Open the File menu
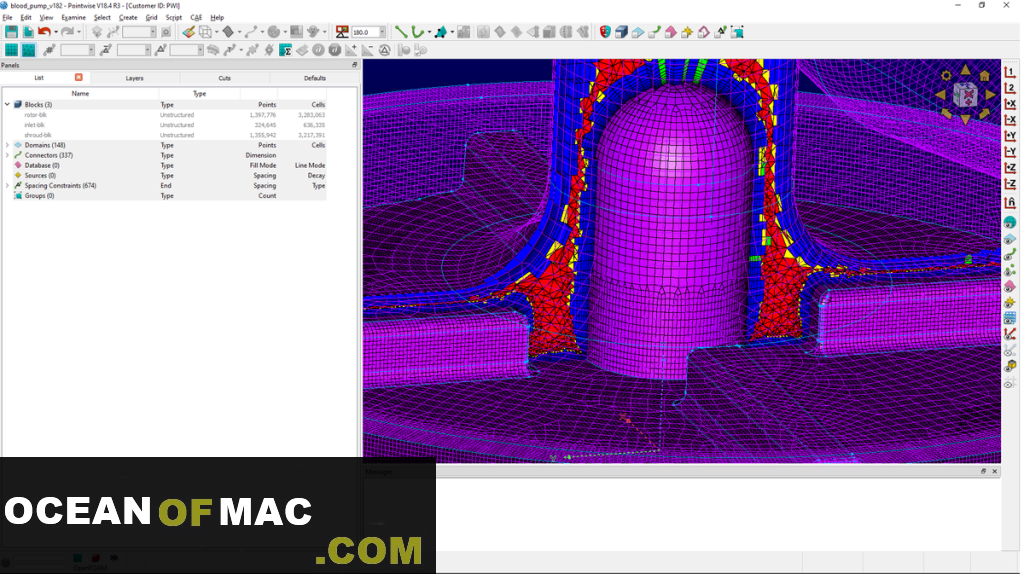 coord(8,18)
